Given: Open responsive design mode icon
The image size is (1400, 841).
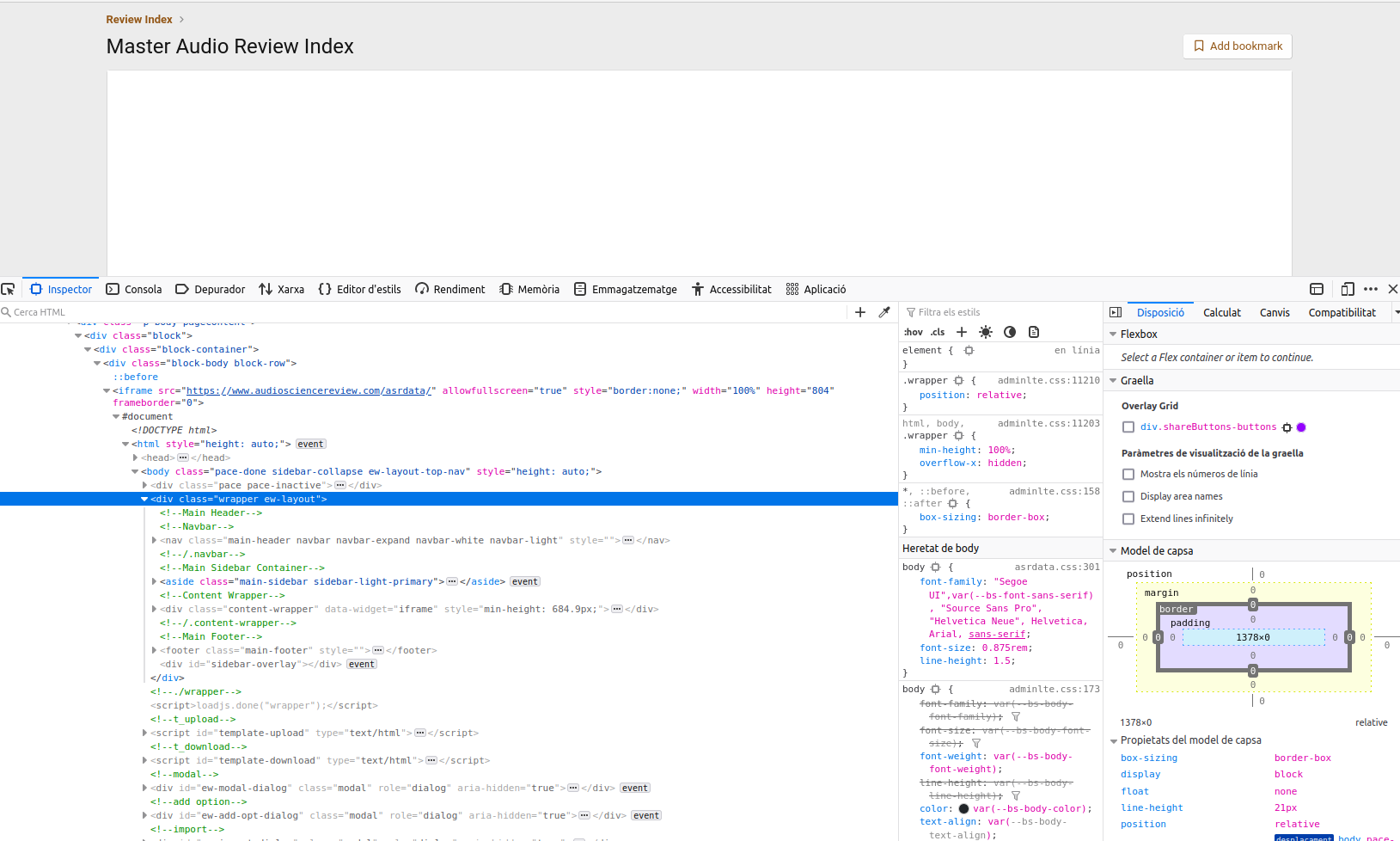Looking at the screenshot, I should tap(1347, 289).
